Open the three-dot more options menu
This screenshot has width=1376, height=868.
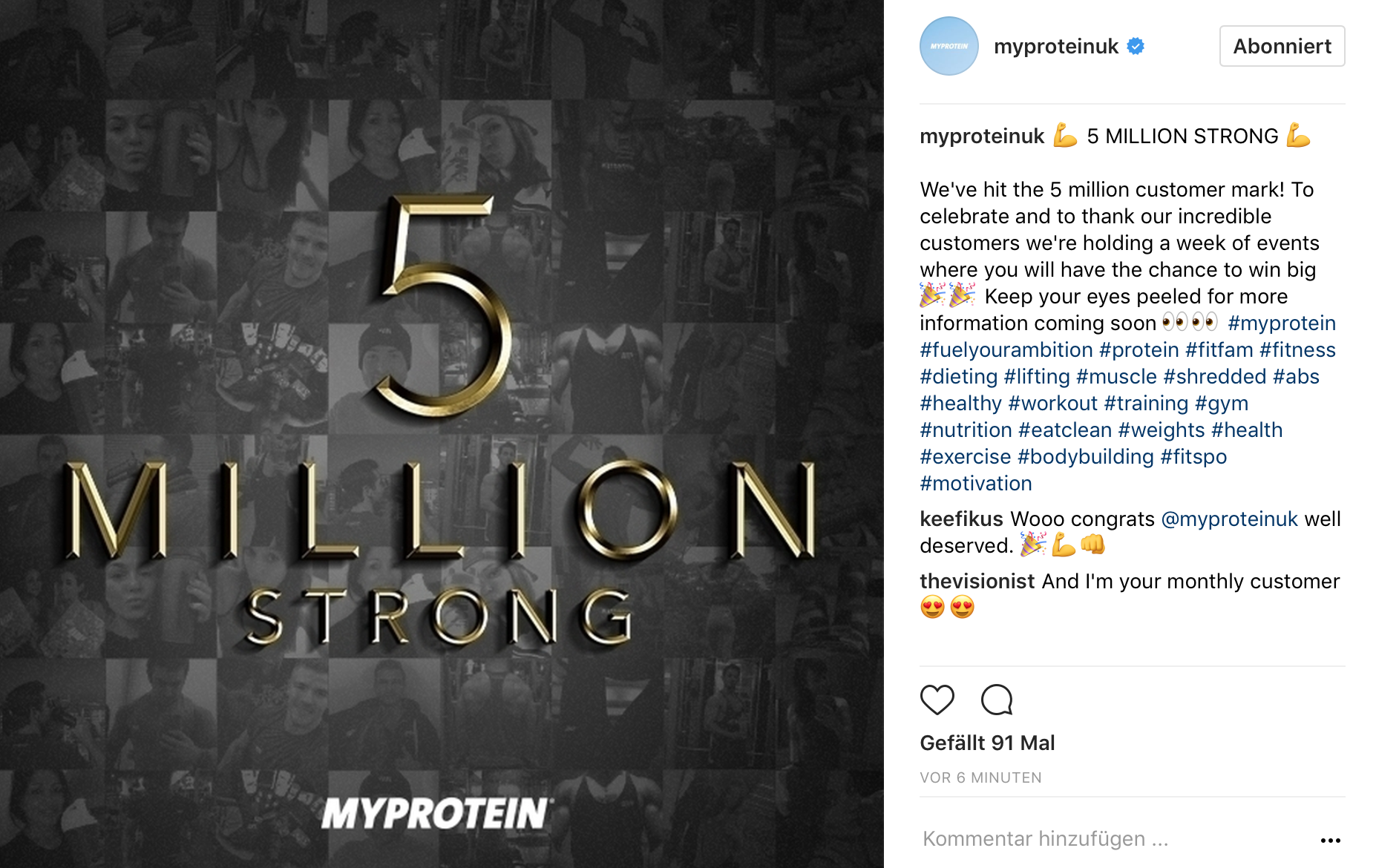[1330, 841]
